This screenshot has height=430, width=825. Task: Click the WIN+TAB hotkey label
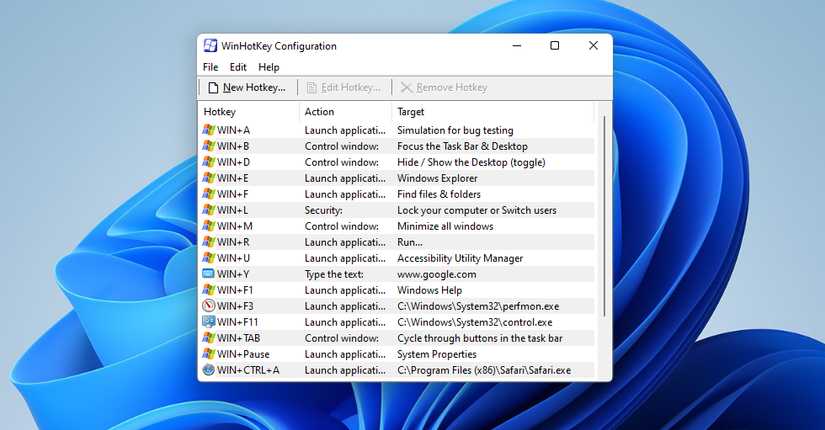pyautogui.click(x=238, y=338)
